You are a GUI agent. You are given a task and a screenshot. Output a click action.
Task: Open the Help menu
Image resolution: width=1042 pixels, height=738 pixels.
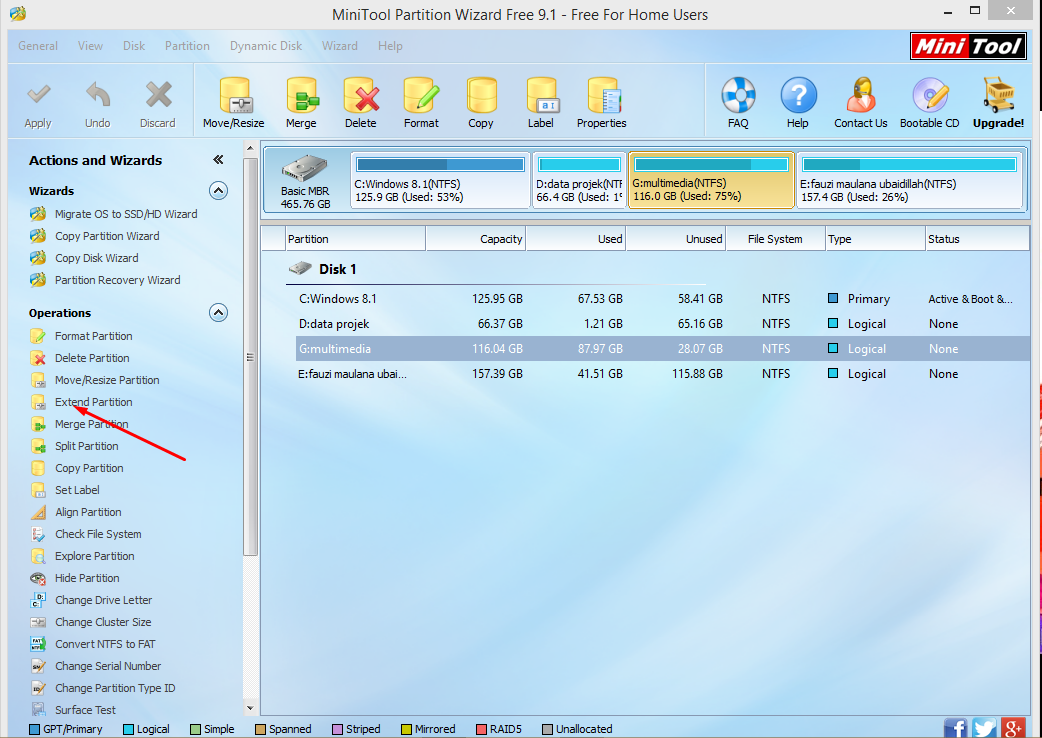390,46
